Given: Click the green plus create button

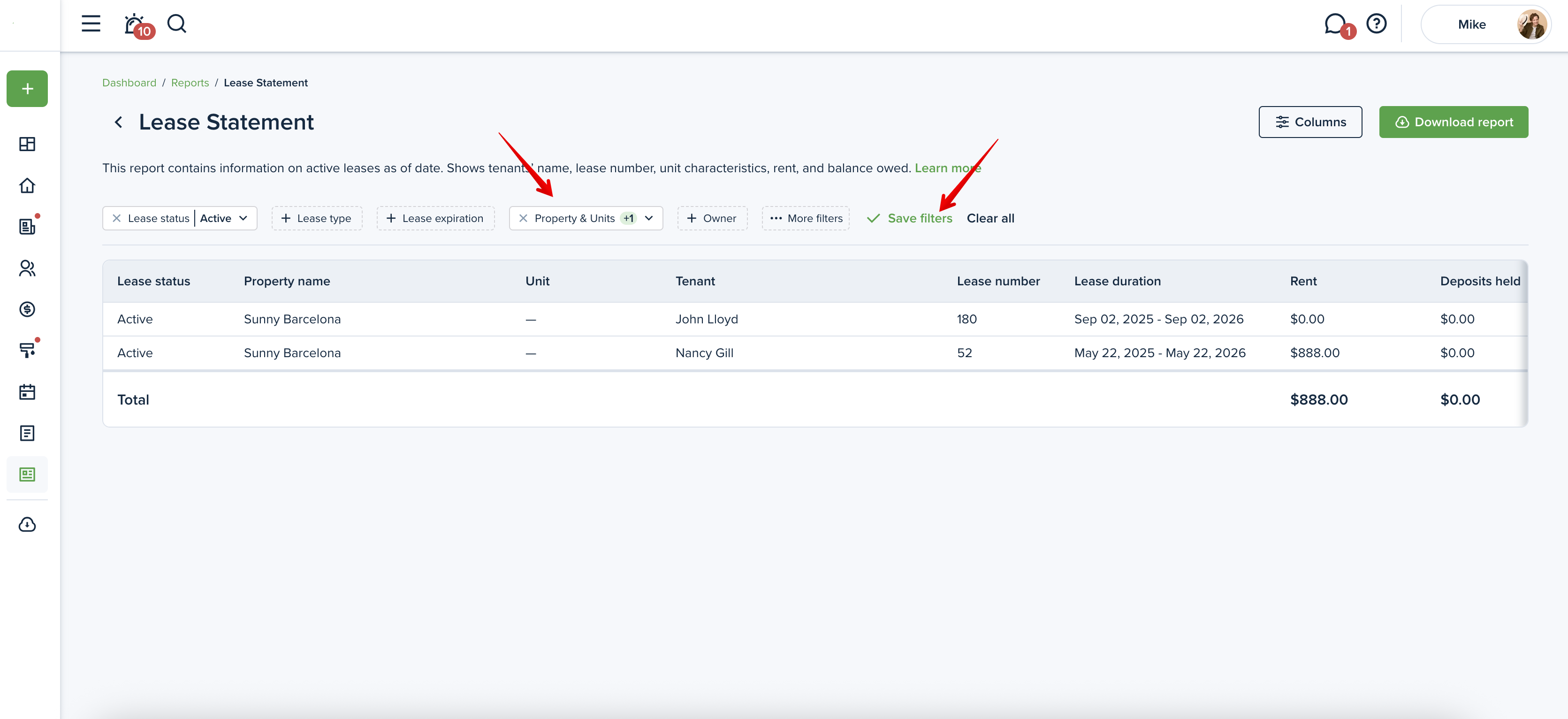Looking at the screenshot, I should 27,89.
